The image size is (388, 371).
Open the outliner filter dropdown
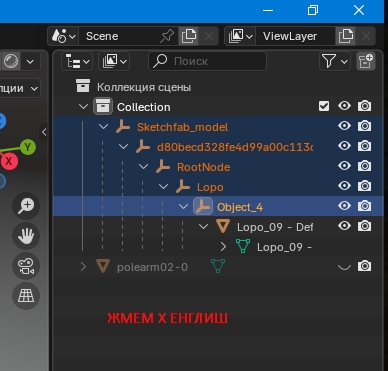point(335,61)
